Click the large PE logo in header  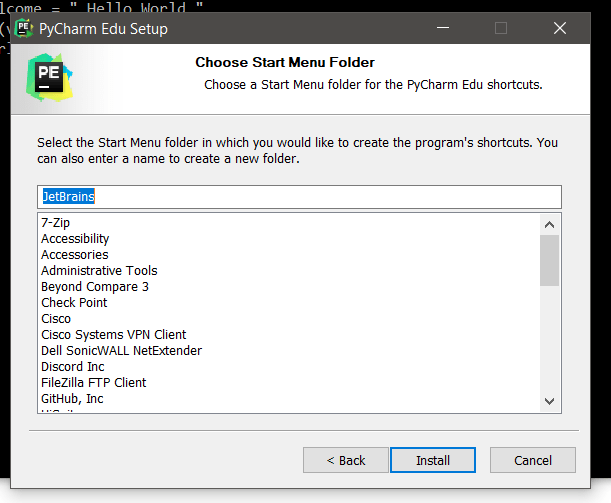[49, 78]
